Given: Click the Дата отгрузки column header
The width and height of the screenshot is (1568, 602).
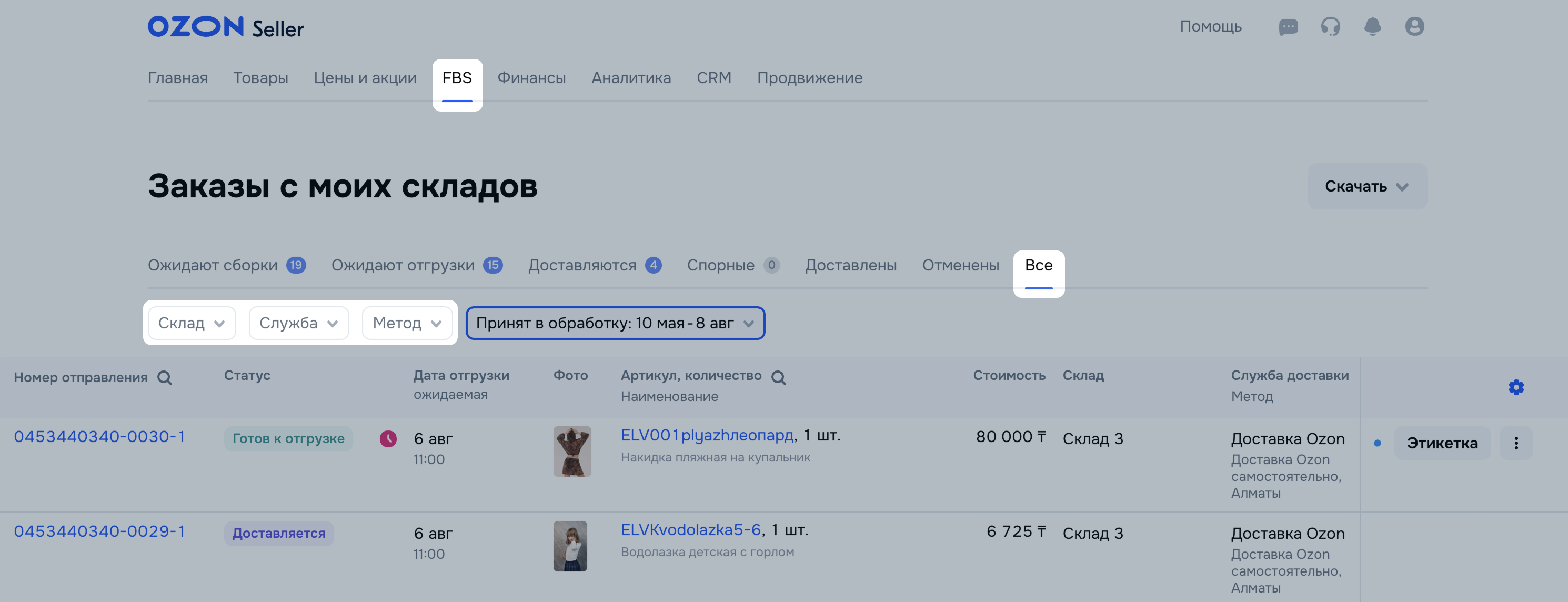Looking at the screenshot, I should (x=461, y=376).
